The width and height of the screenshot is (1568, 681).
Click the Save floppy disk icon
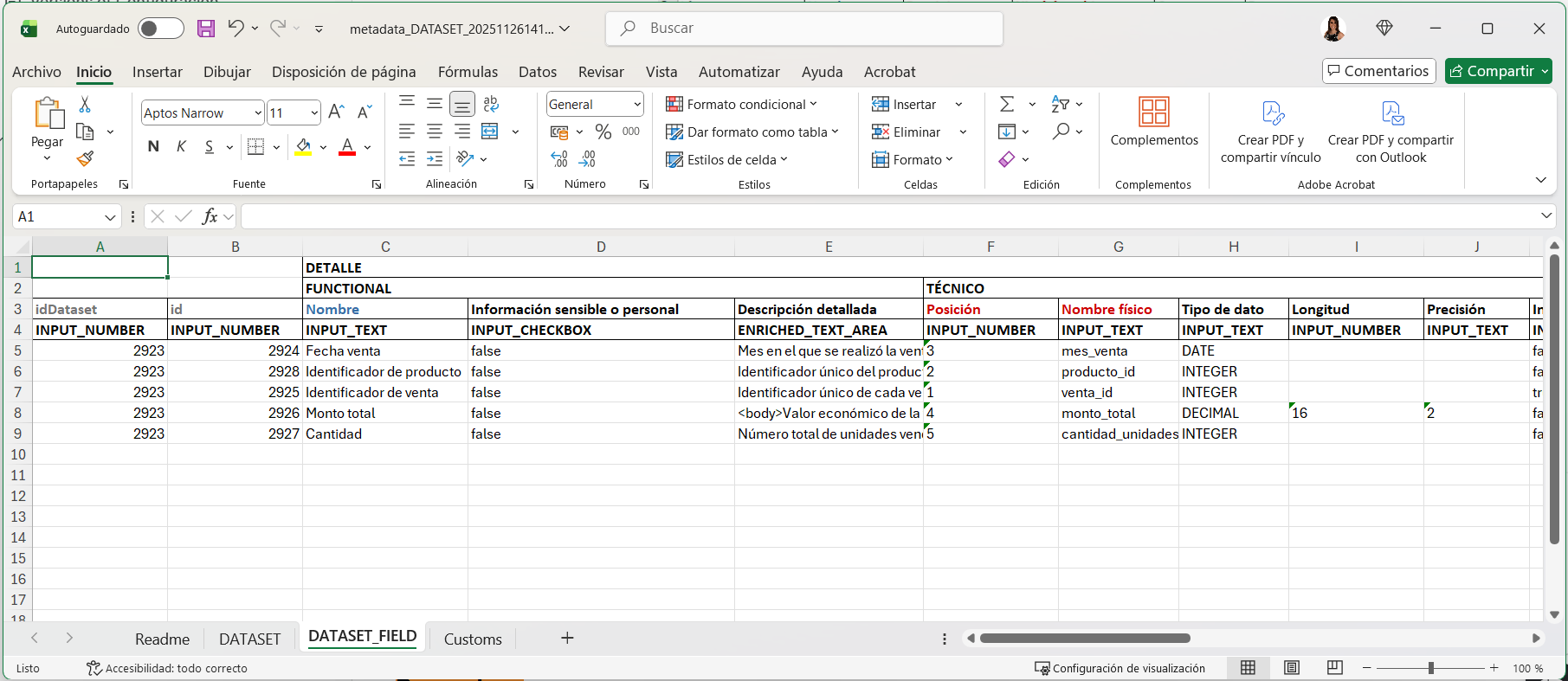point(206,29)
